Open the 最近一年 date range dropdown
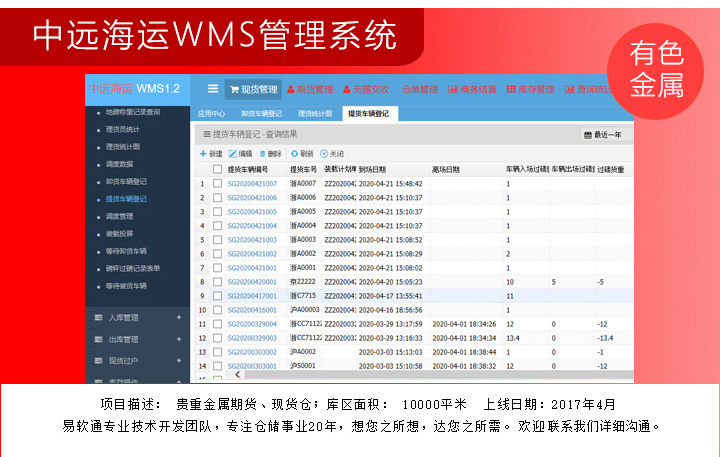This screenshot has height=457, width=720. click(601, 134)
